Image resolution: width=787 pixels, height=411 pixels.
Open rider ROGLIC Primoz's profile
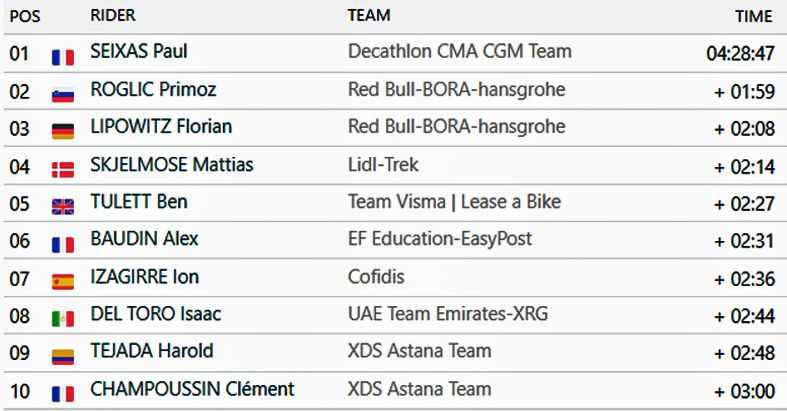point(153,89)
